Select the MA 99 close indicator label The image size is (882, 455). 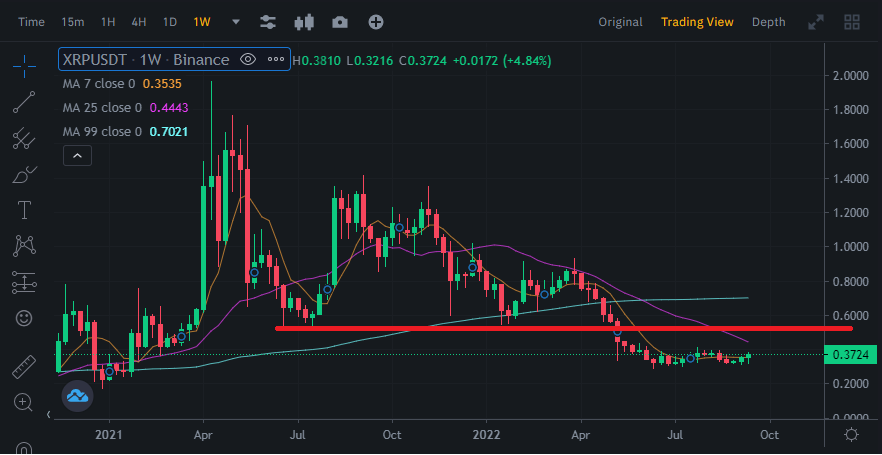coord(102,132)
